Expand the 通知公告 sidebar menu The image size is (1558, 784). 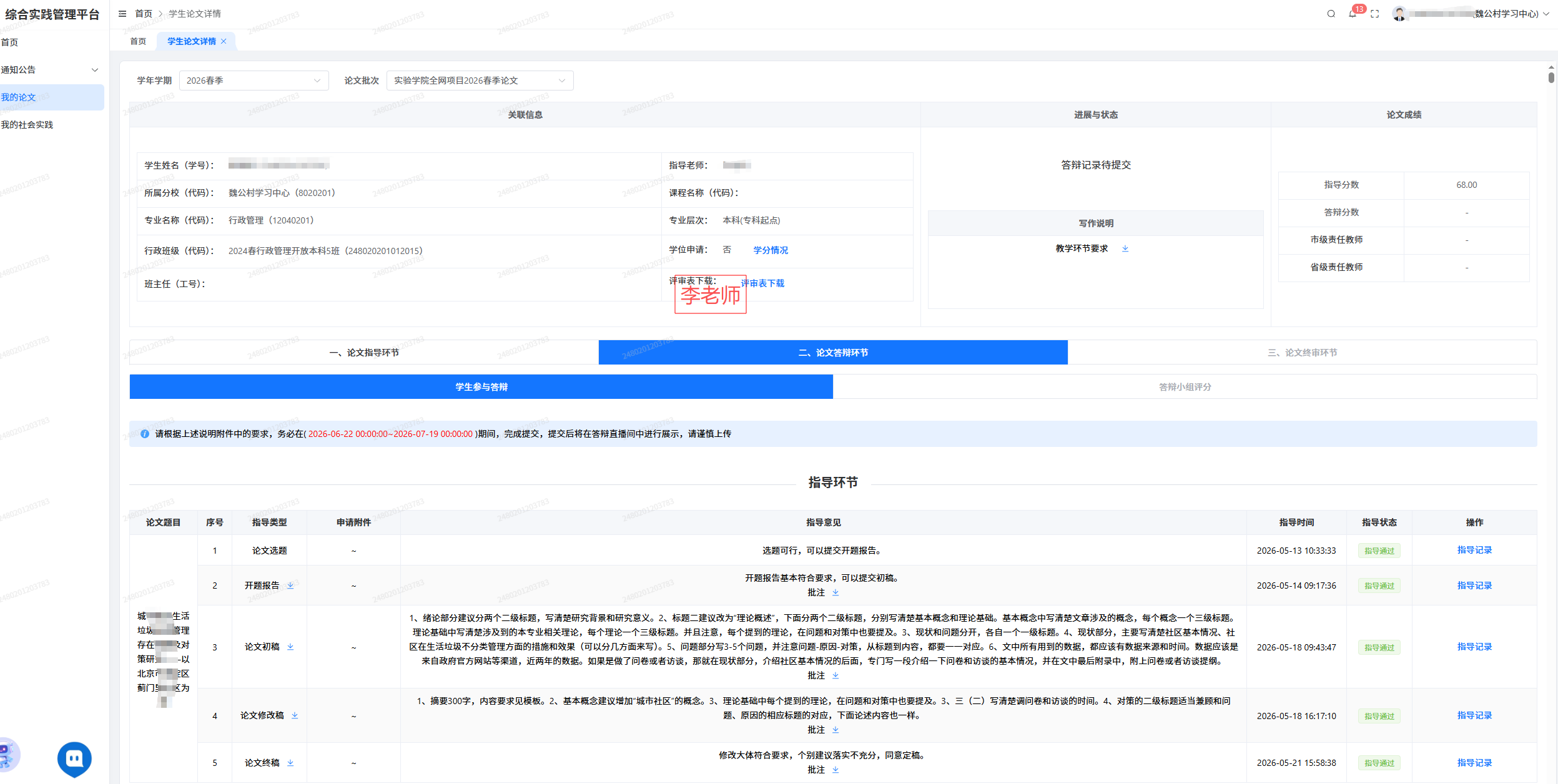click(x=52, y=70)
